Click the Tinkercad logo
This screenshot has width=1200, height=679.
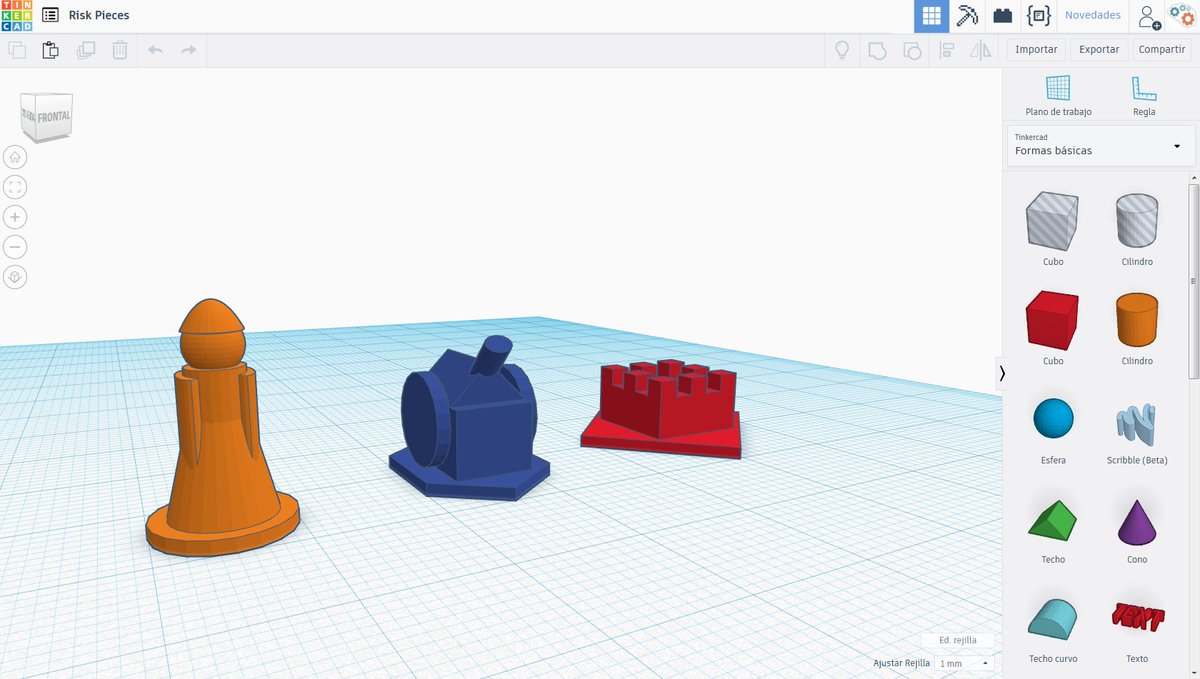(x=17, y=16)
